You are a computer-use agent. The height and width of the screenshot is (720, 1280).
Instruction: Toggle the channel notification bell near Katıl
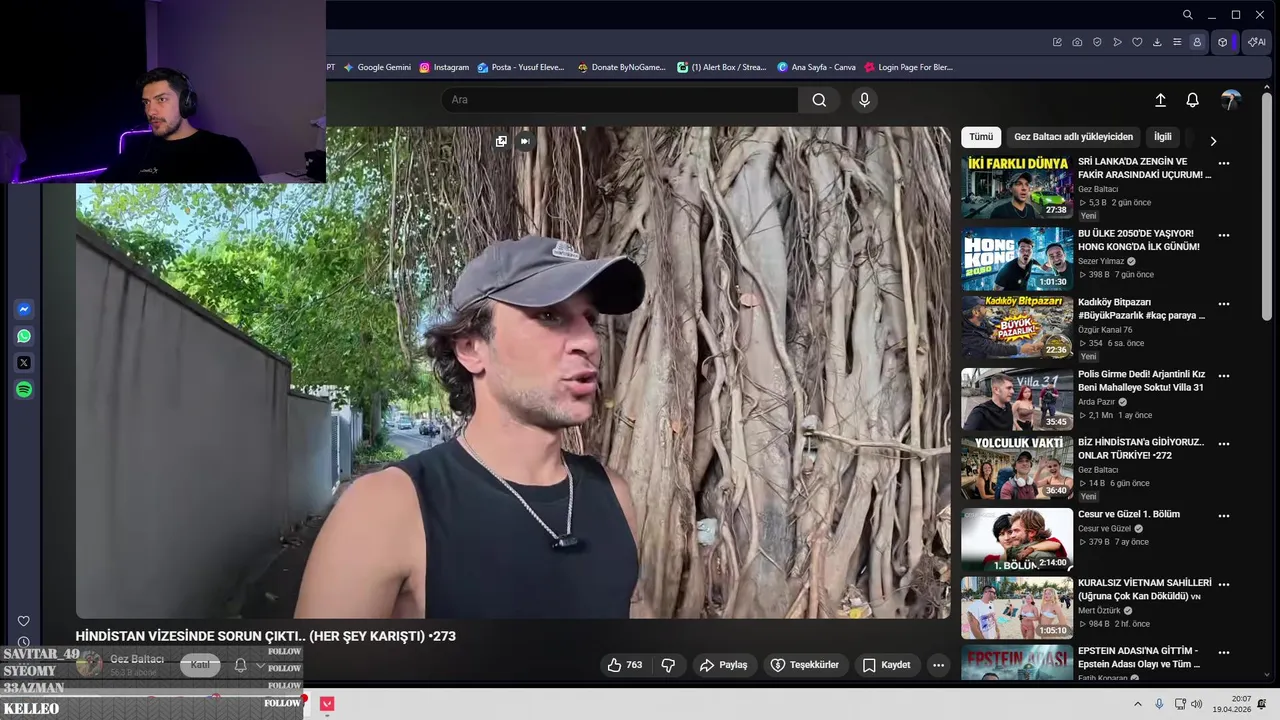pyautogui.click(x=240, y=665)
